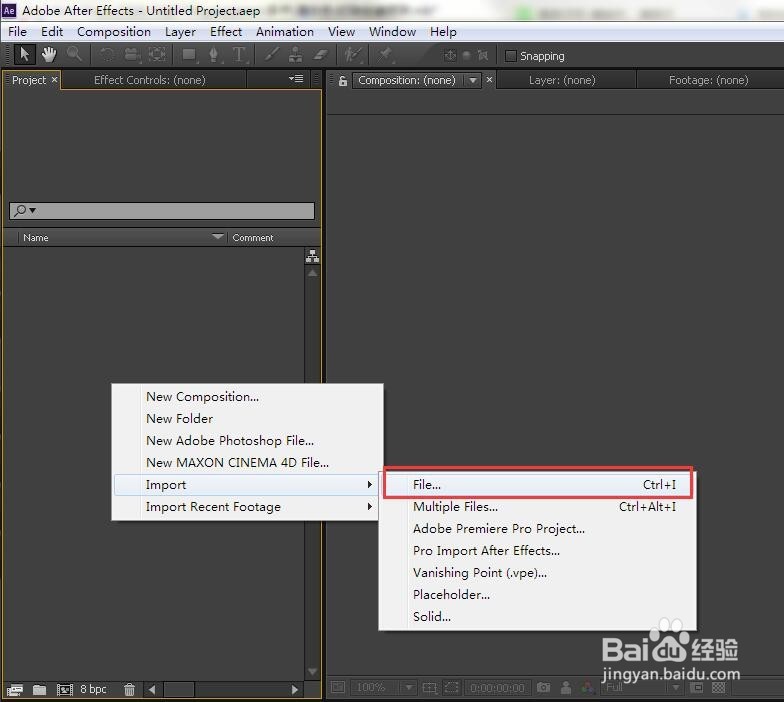784x702 pixels.
Task: Enable the Snapping checkbox
Action: 510,56
